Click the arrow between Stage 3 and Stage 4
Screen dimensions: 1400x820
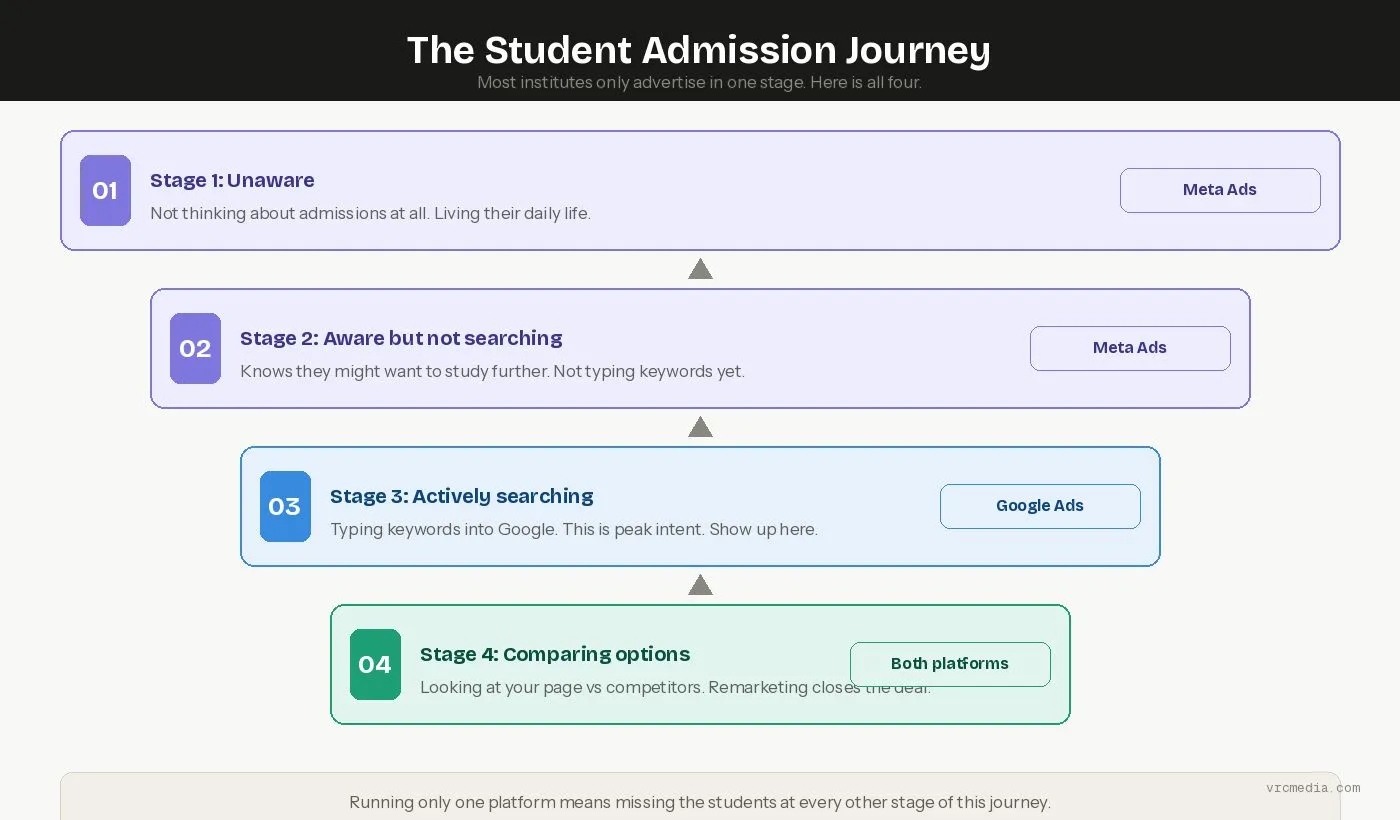[x=700, y=585]
